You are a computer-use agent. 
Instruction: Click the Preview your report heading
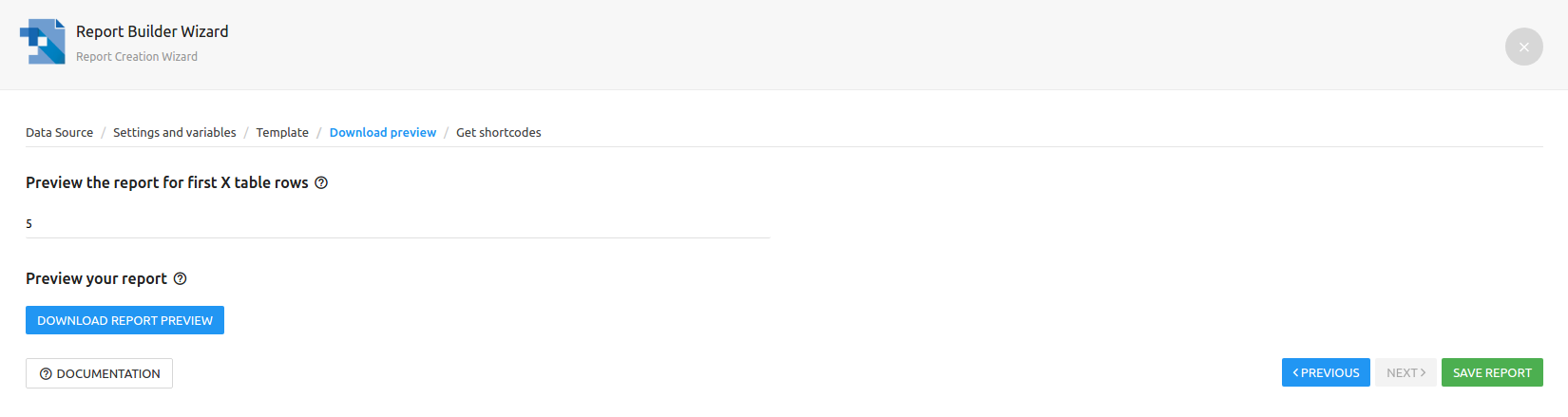pyautogui.click(x=96, y=278)
